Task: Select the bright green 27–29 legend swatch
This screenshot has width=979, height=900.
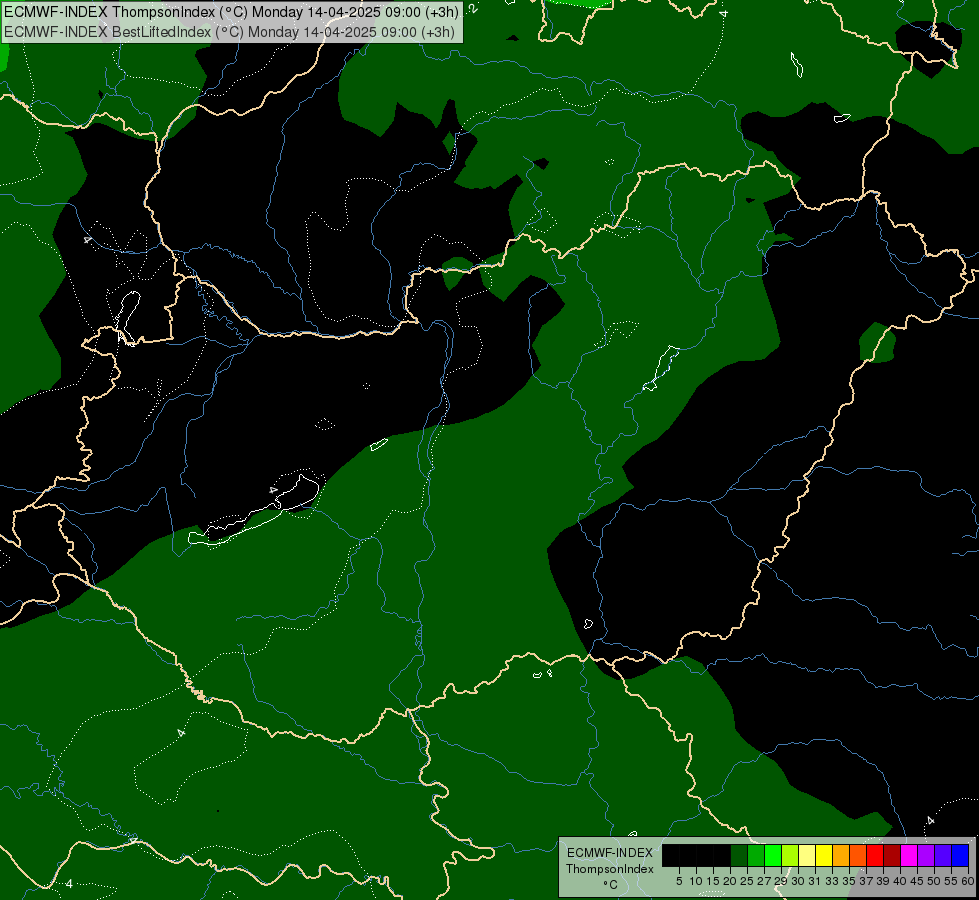Action: coord(773,855)
